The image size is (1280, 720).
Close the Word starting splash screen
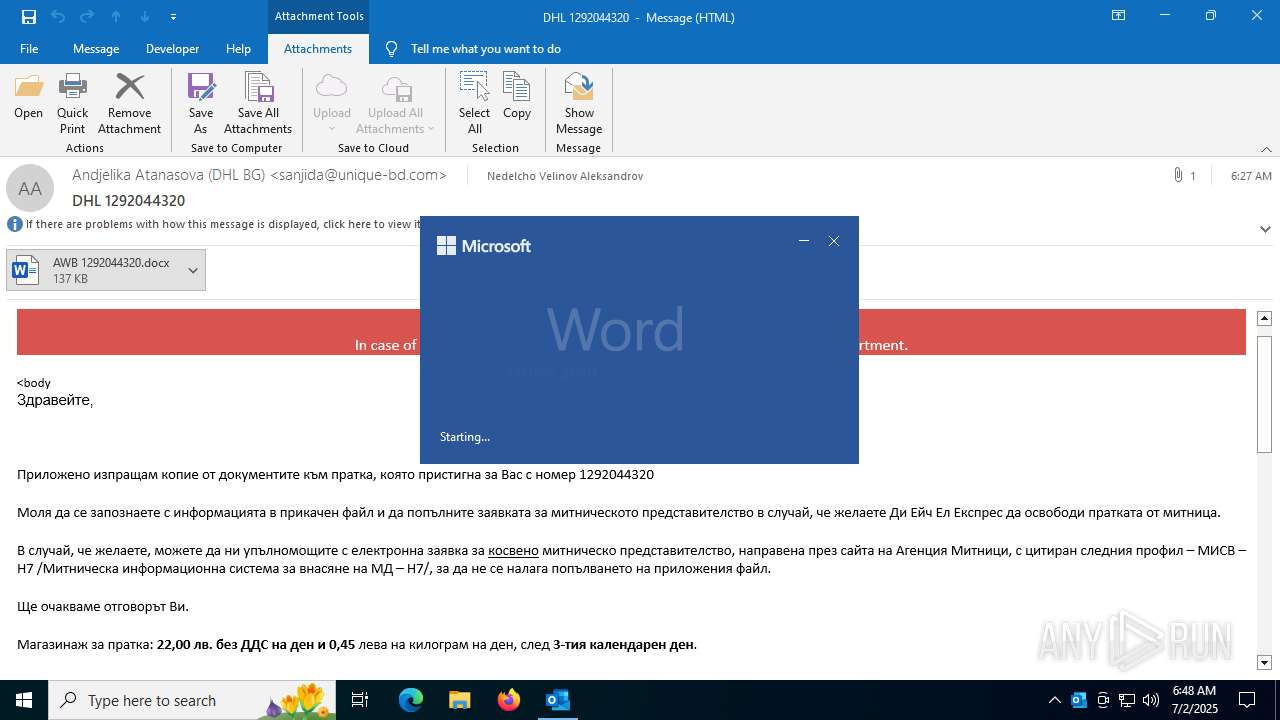[x=834, y=241]
